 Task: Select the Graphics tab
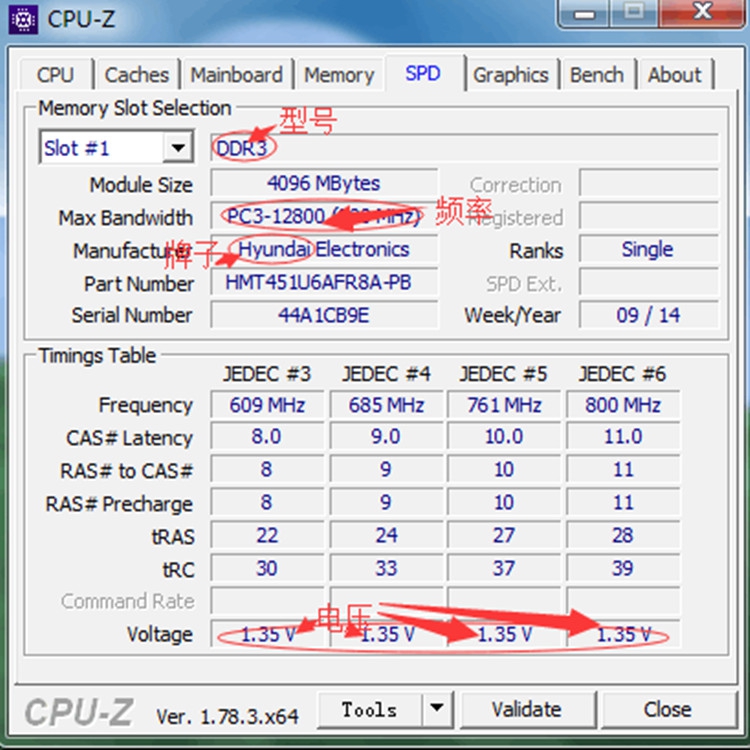point(511,75)
